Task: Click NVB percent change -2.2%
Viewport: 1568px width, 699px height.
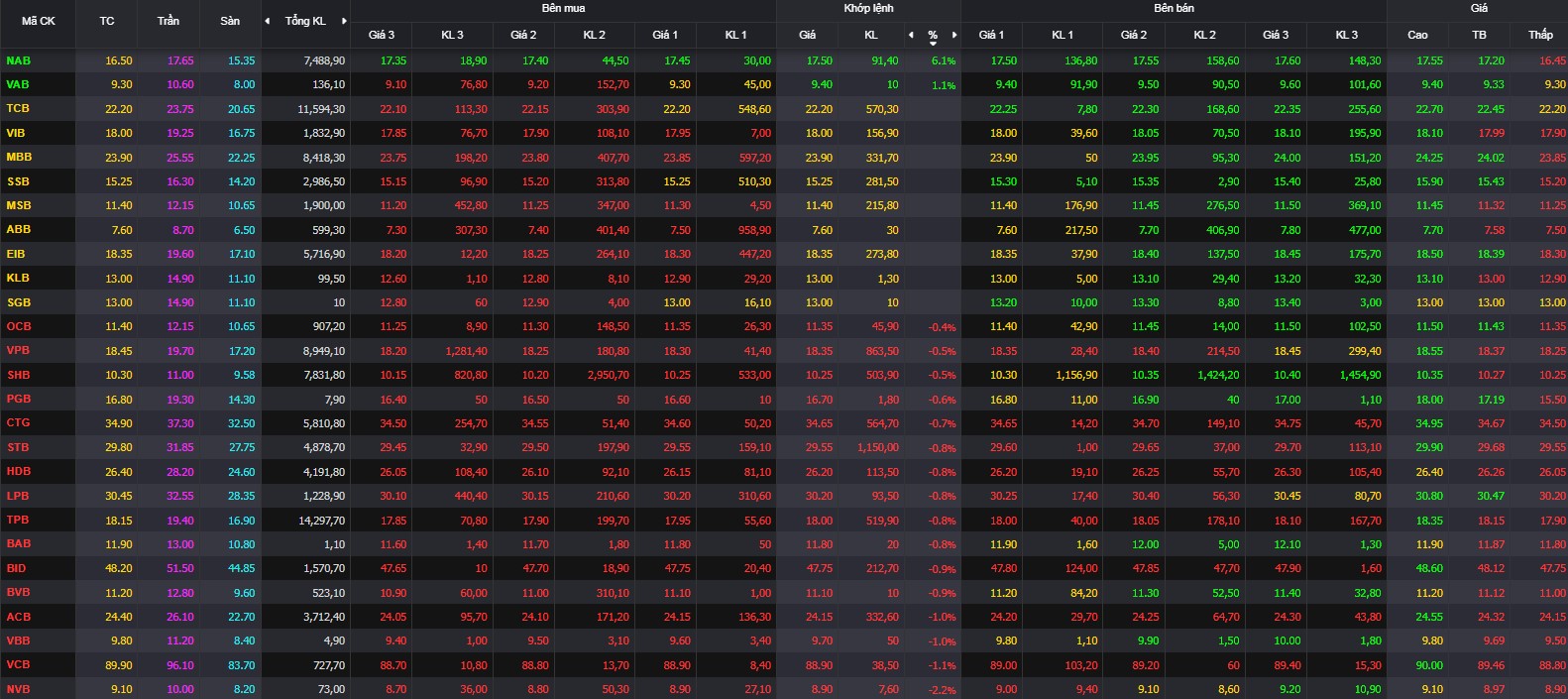Action: tap(942, 690)
